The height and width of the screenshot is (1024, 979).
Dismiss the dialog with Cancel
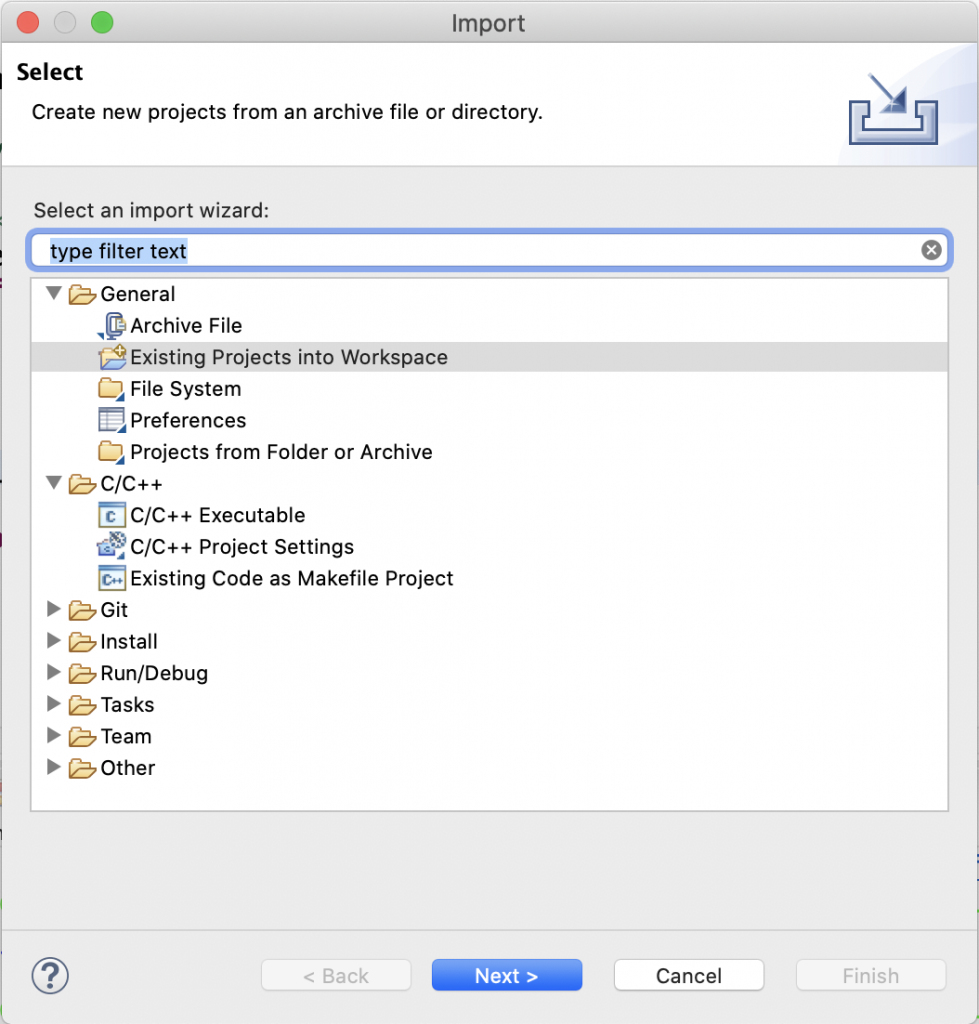[689, 975]
